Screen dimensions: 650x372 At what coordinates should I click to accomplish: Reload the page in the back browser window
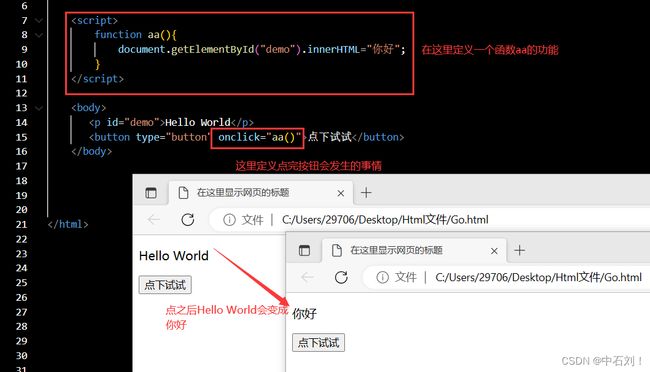[188, 219]
